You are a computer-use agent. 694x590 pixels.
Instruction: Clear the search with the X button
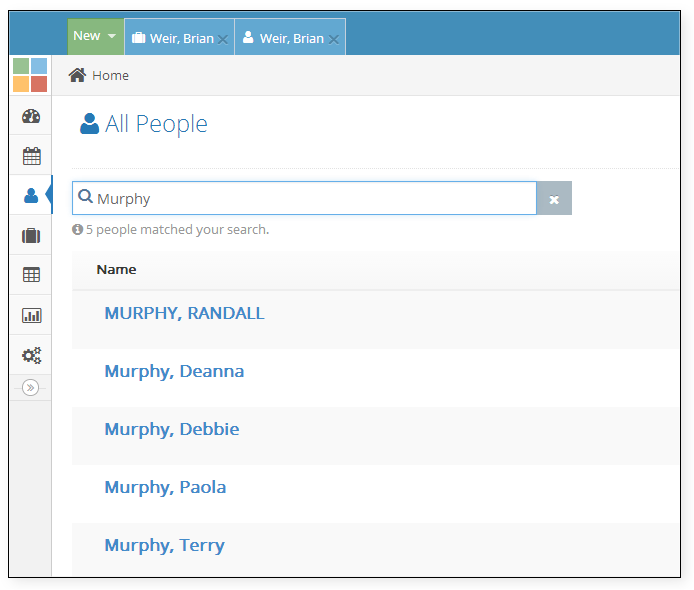(554, 199)
